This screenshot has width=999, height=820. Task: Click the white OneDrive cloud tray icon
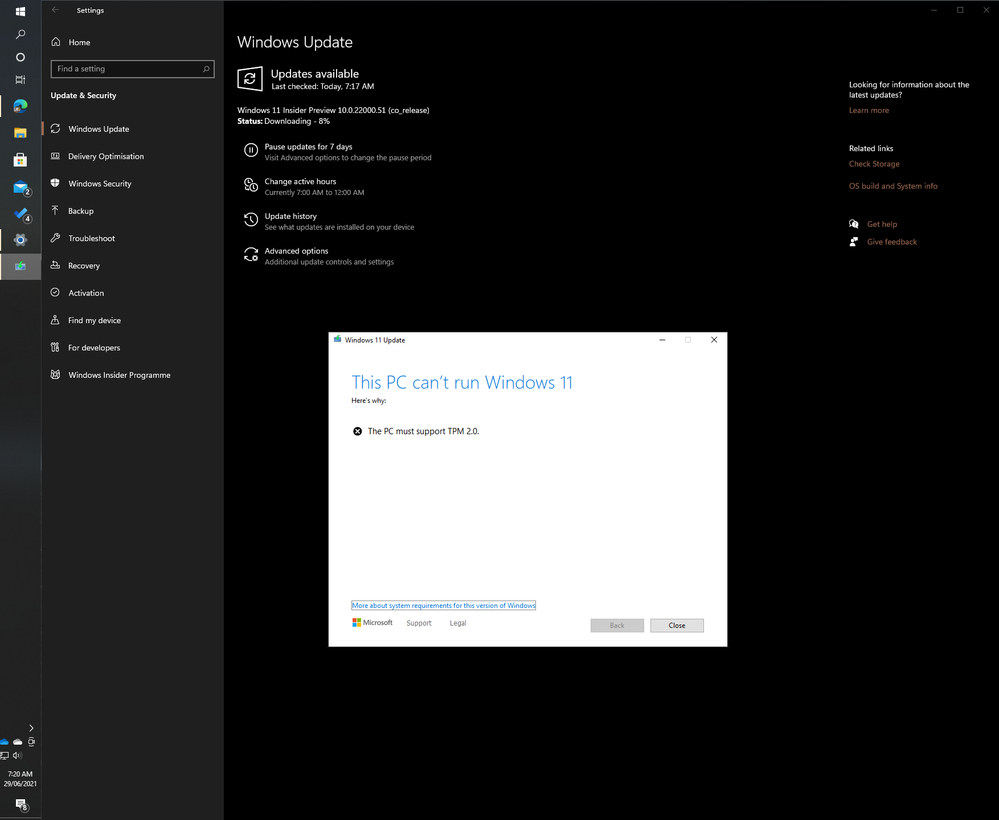pyautogui.click(x=18, y=742)
